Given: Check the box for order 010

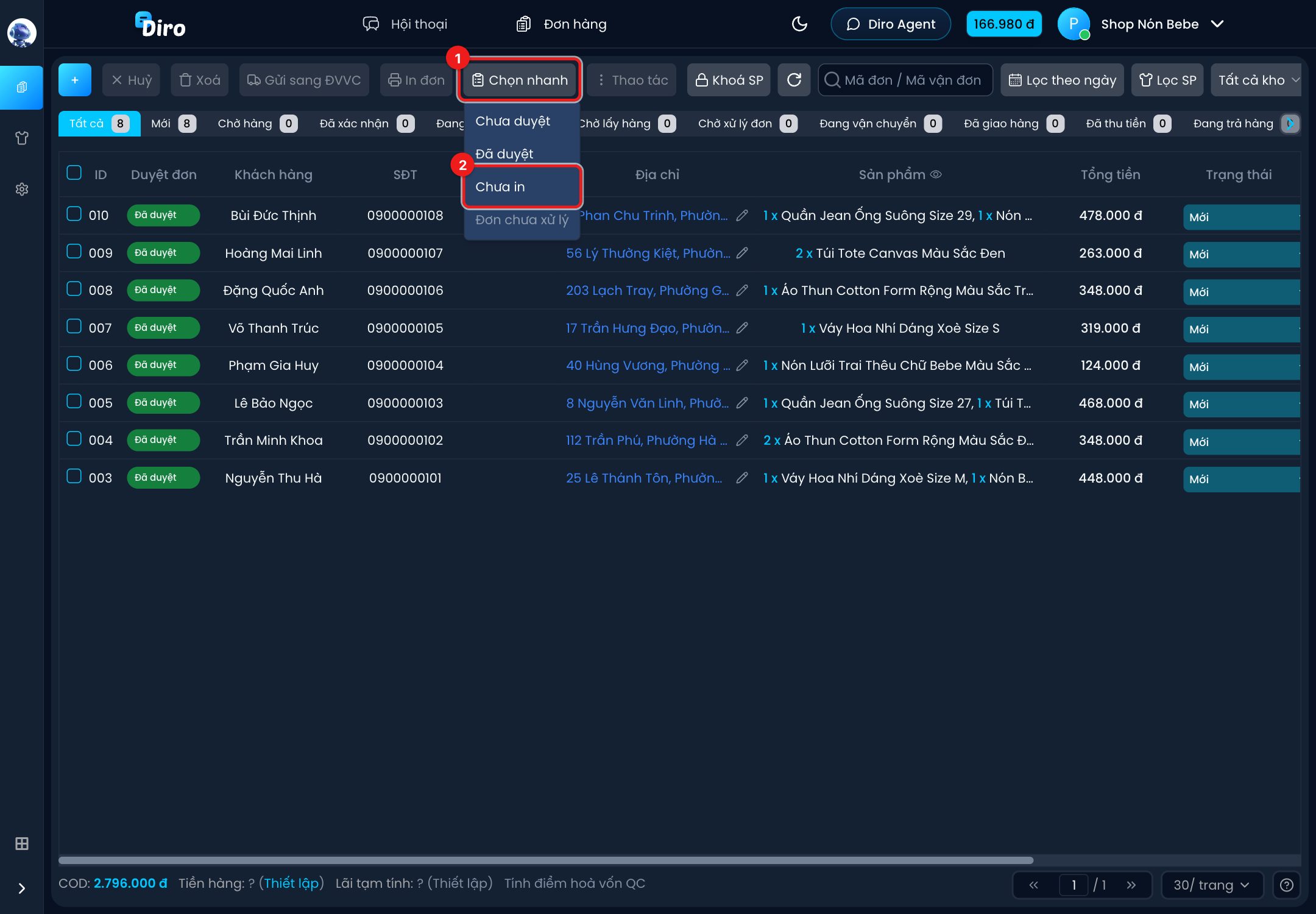Looking at the screenshot, I should (x=74, y=214).
